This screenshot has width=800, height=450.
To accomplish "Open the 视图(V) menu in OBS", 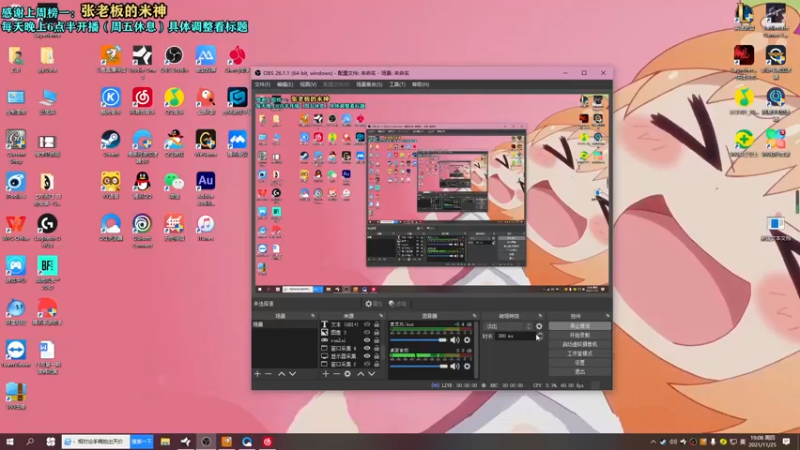I will [308, 84].
